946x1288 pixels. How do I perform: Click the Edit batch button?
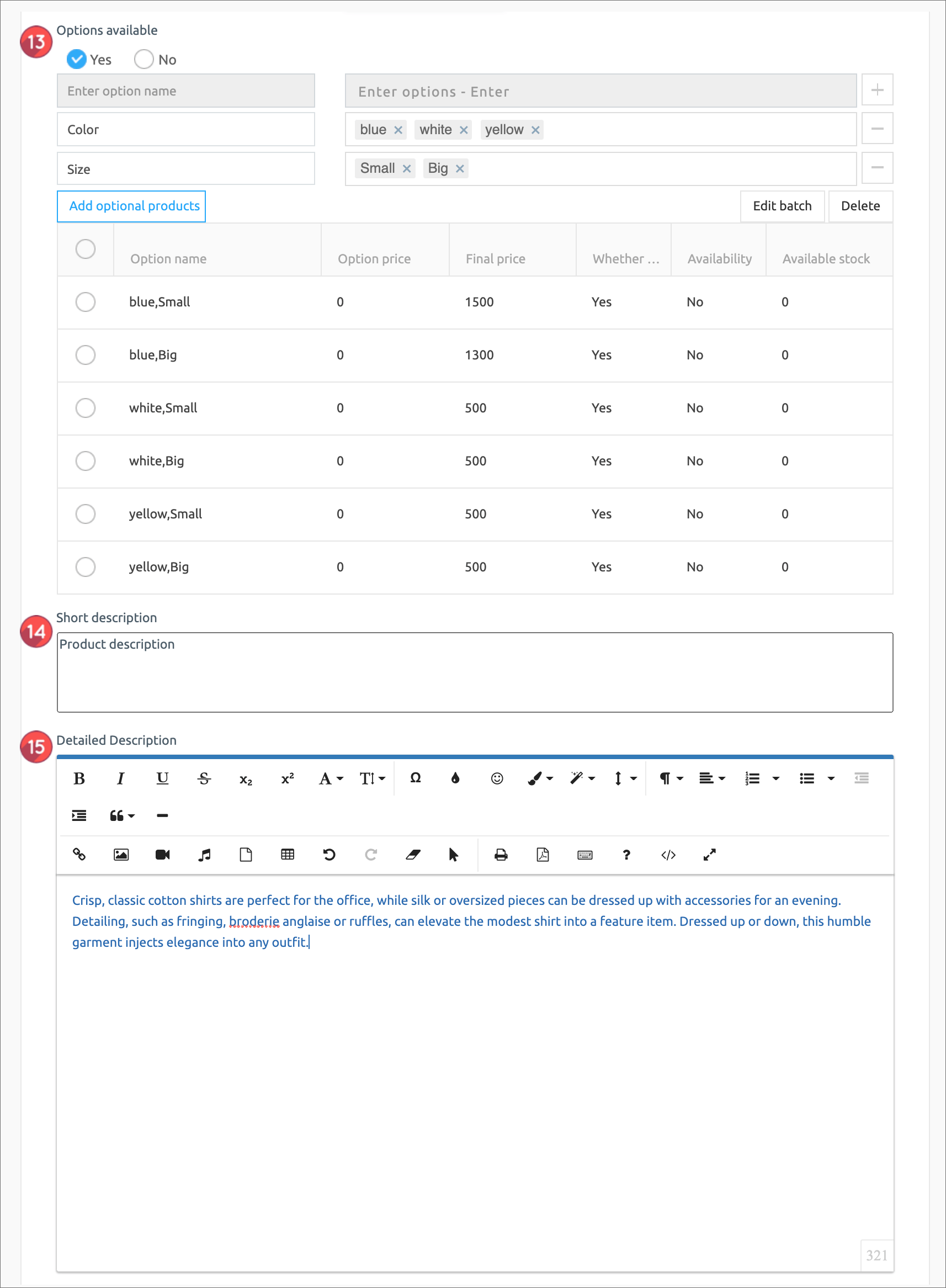click(x=782, y=206)
